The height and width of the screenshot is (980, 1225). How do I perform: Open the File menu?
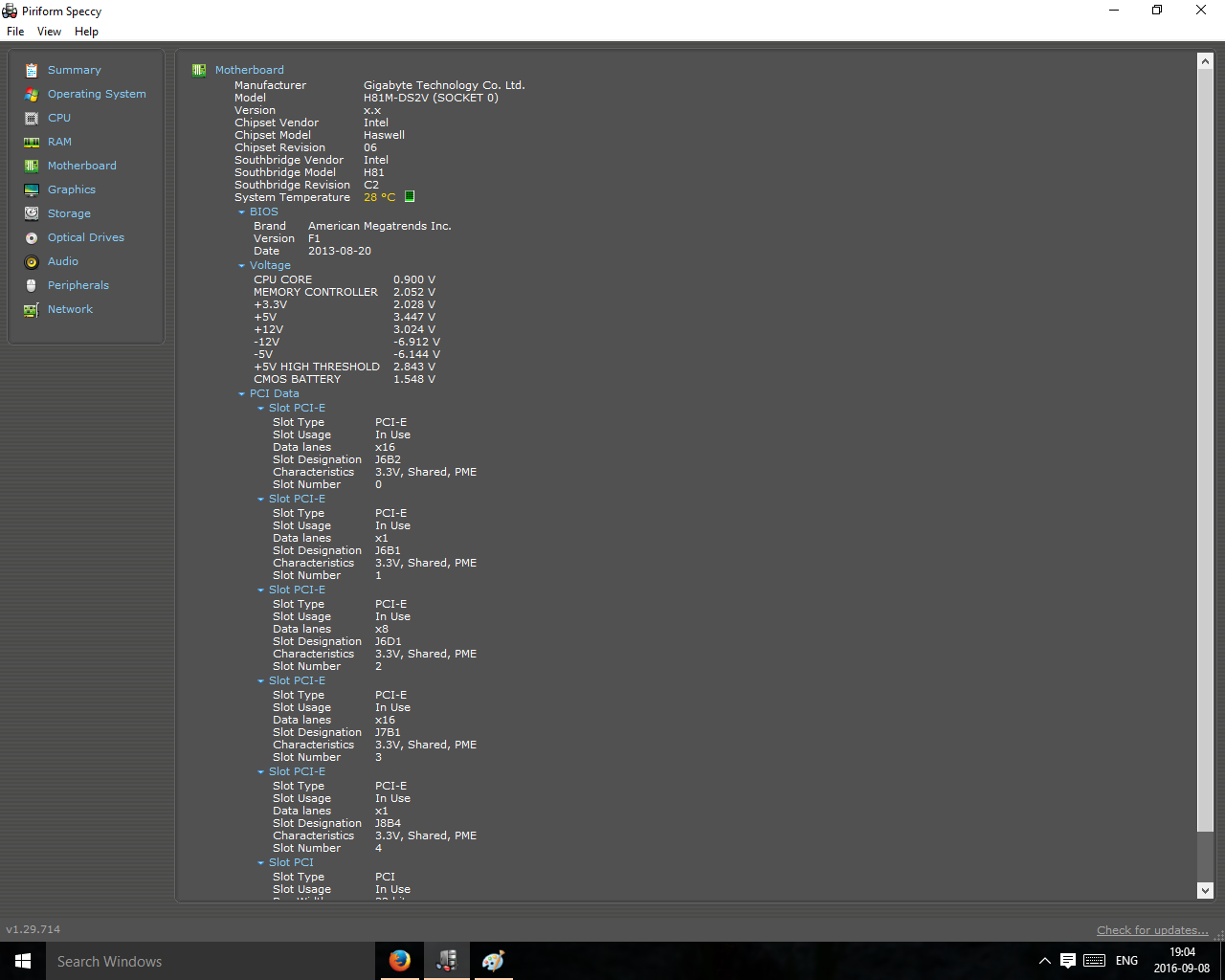15,32
